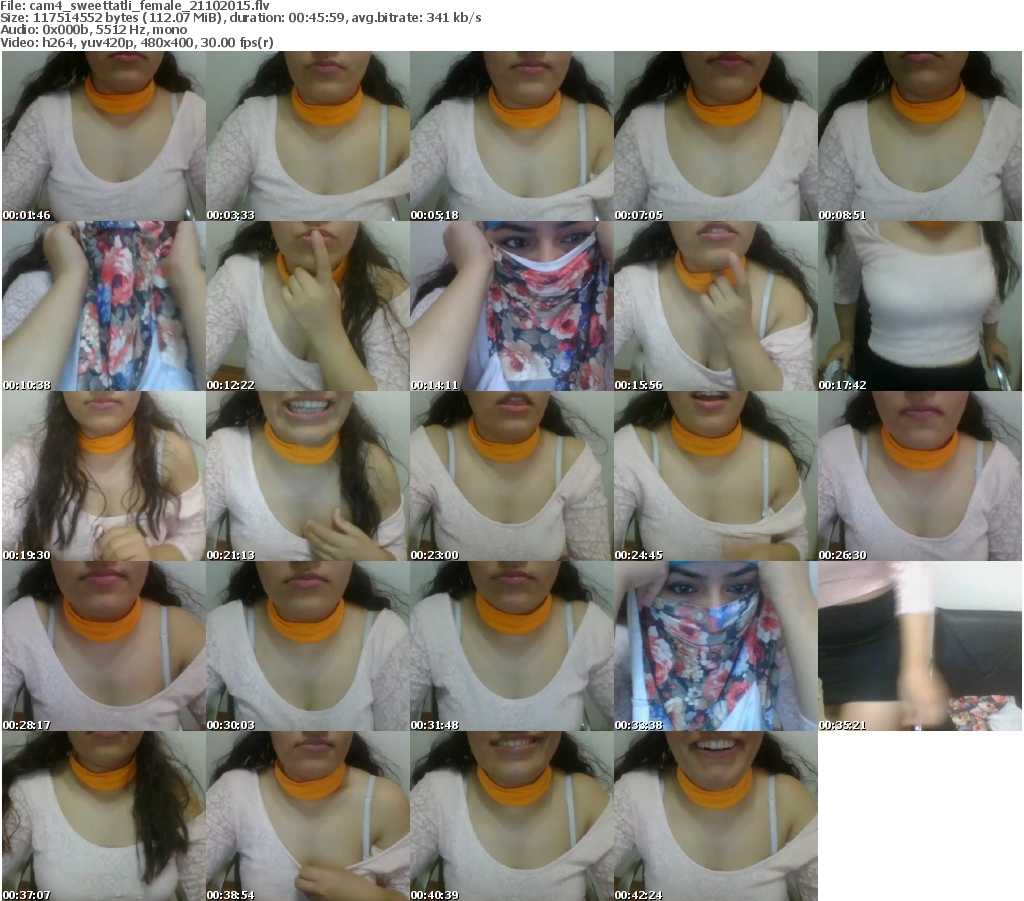Click the 00:28:17 thumbnail
Viewport: 1024px width, 901px height.
pyautogui.click(x=104, y=646)
